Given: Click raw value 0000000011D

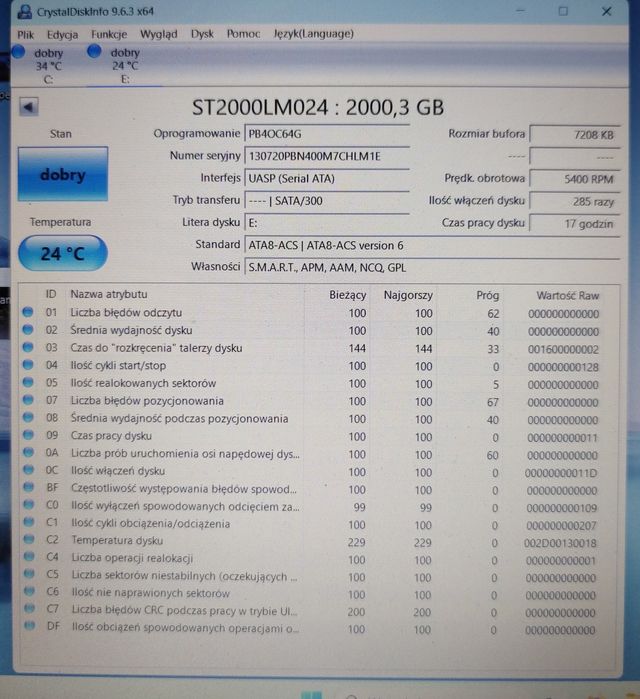Looking at the screenshot, I should pos(561,473).
